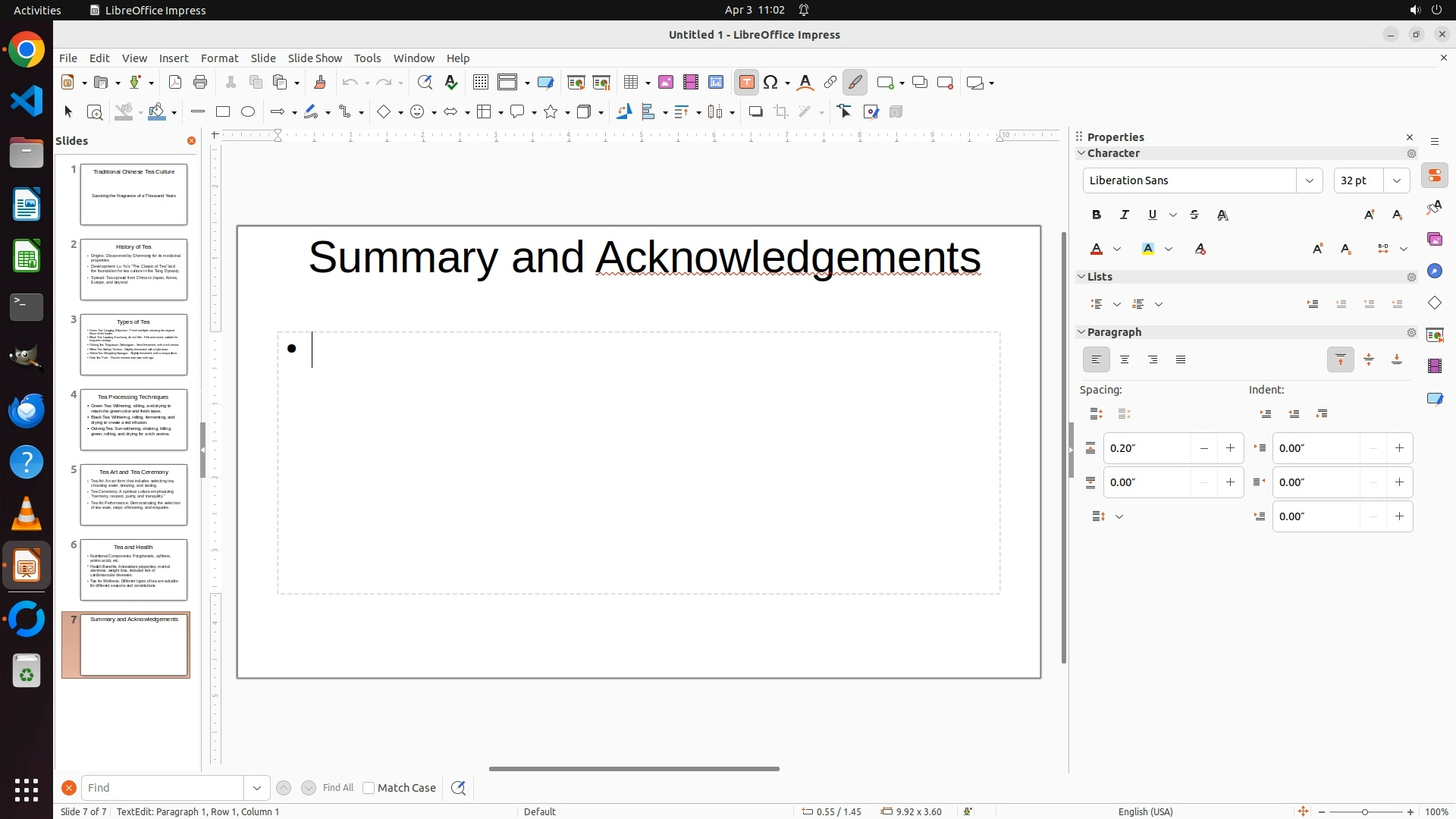
Task: Adjust the zoom slider in the status bar
Action: (x=1365, y=812)
